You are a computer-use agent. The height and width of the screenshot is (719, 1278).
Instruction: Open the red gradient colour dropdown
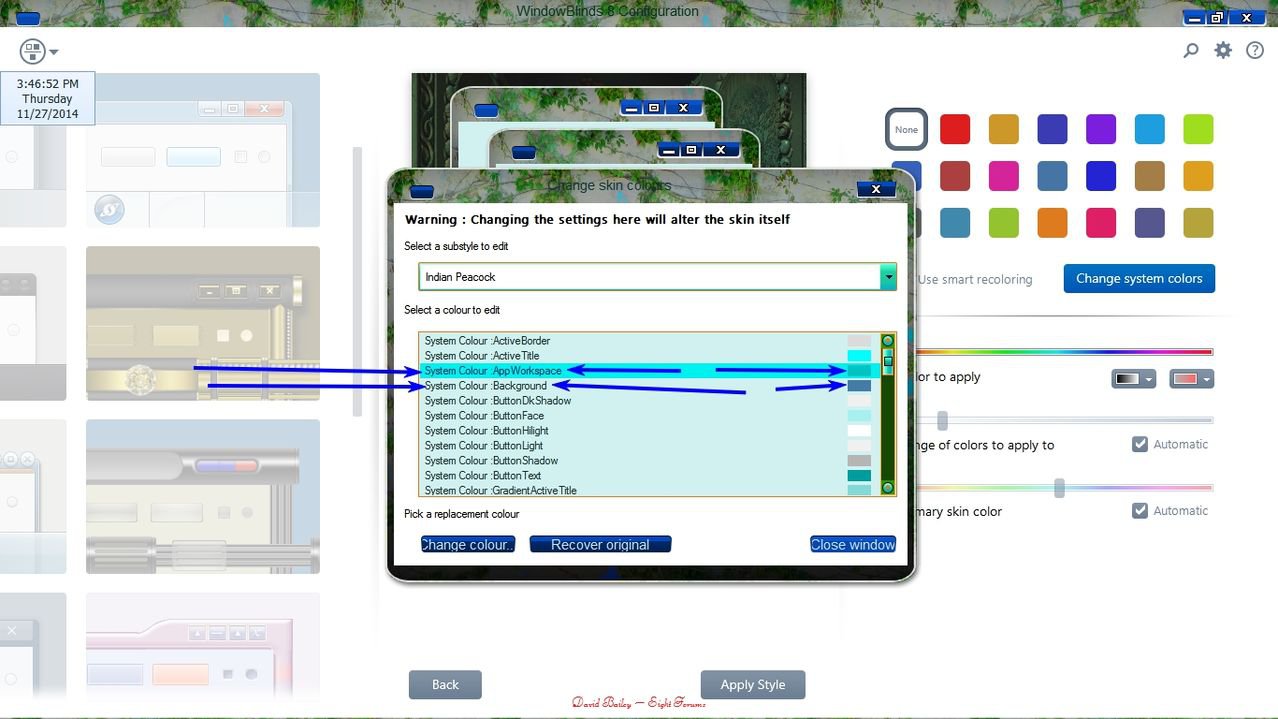tap(1191, 379)
